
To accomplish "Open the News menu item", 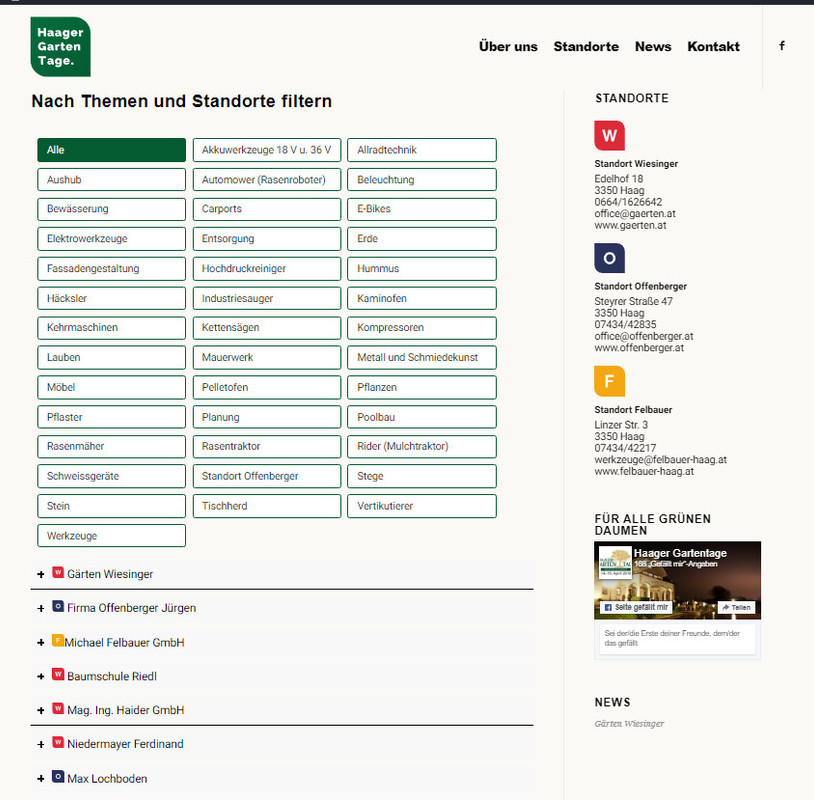I will pyautogui.click(x=653, y=47).
